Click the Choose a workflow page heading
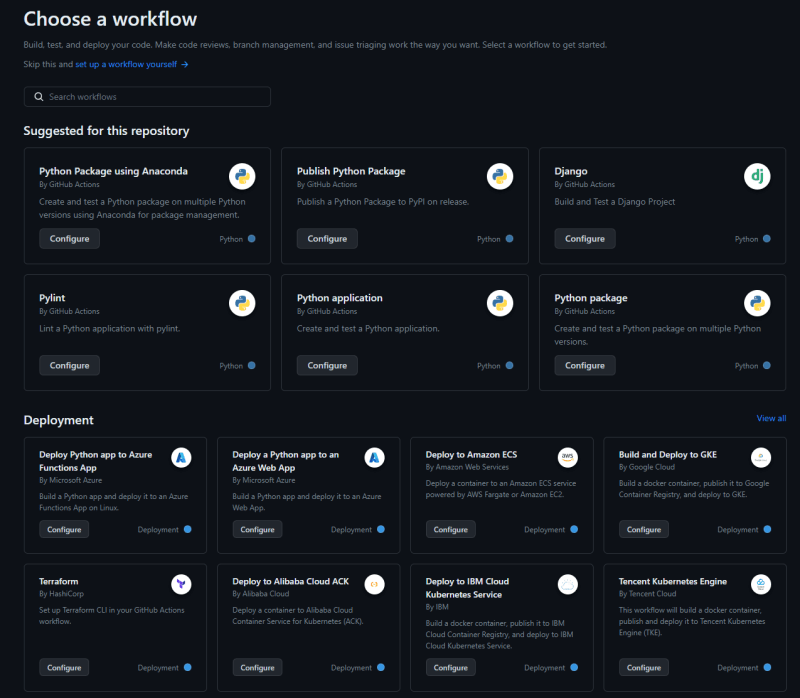800x698 pixels. coord(110,19)
